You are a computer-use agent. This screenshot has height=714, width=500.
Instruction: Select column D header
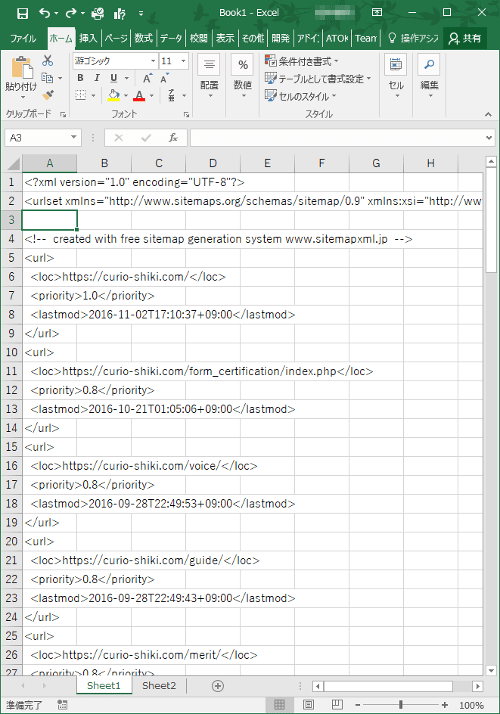point(213,163)
